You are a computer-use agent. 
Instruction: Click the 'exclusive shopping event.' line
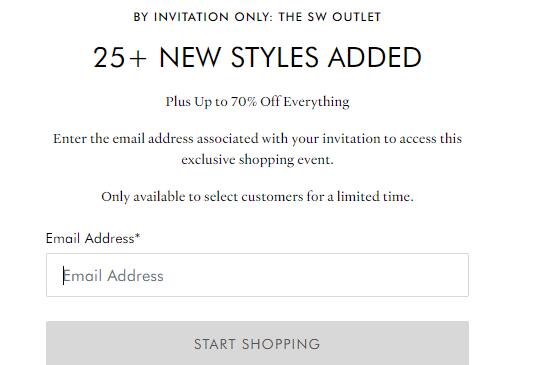[x=257, y=160]
